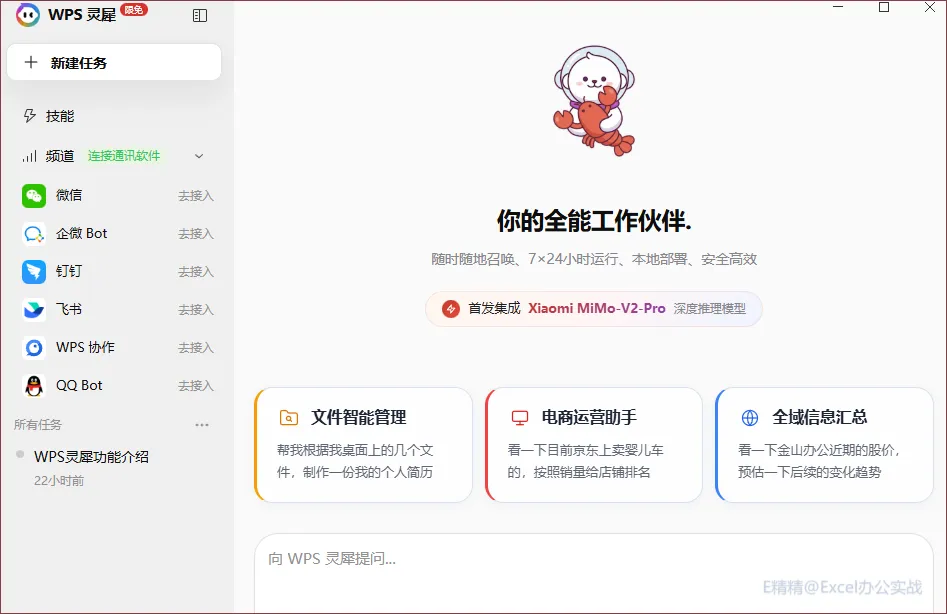Select the 微信 channel name
The width and height of the screenshot is (947, 614).
[69, 195]
